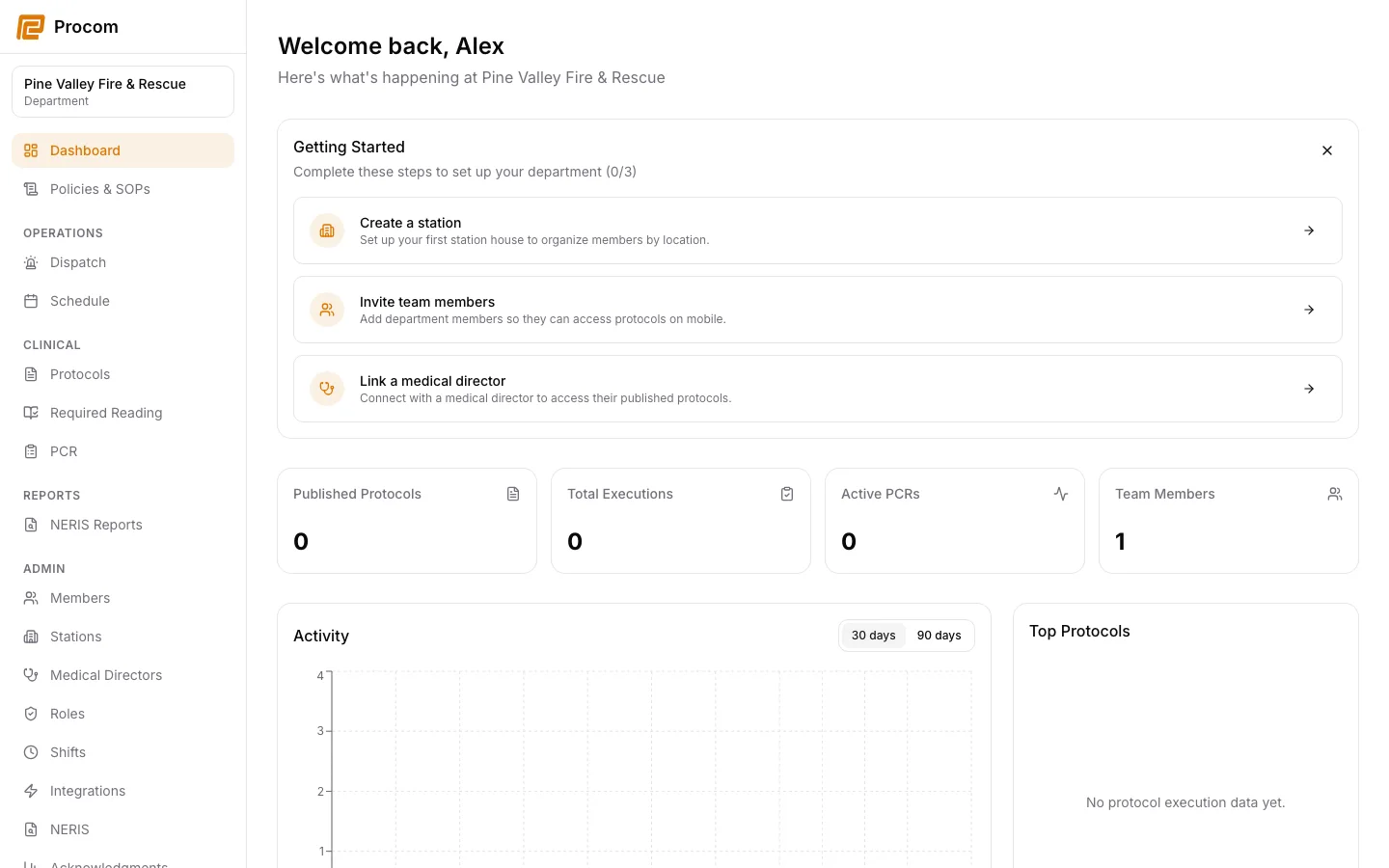Image resolution: width=1389 pixels, height=868 pixels.
Task: Click the stethoscope icon in Link a medical director
Action: 327,389
